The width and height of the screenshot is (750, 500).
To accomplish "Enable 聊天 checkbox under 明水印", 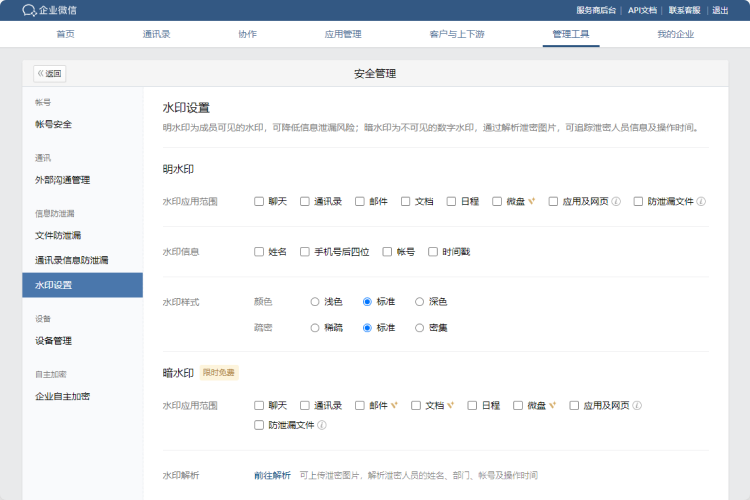I will pos(259,201).
